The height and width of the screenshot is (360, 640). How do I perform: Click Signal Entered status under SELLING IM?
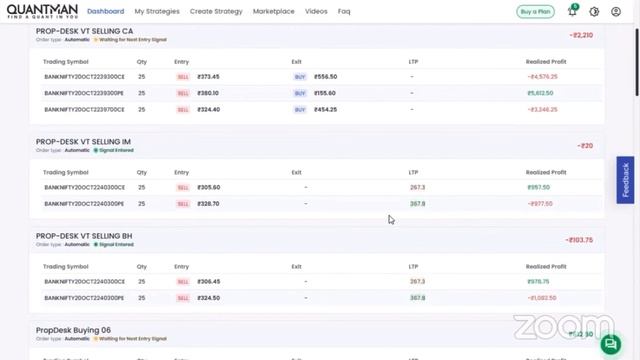pyautogui.click(x=113, y=150)
